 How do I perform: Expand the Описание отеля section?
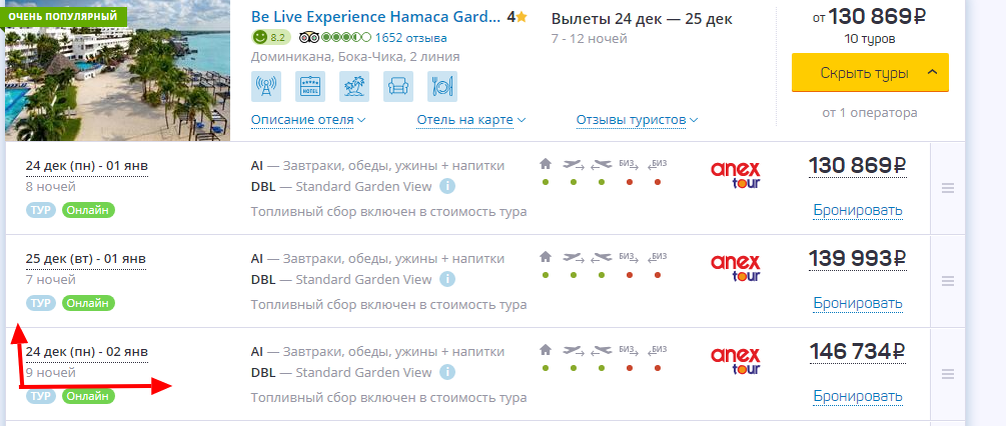[309, 120]
